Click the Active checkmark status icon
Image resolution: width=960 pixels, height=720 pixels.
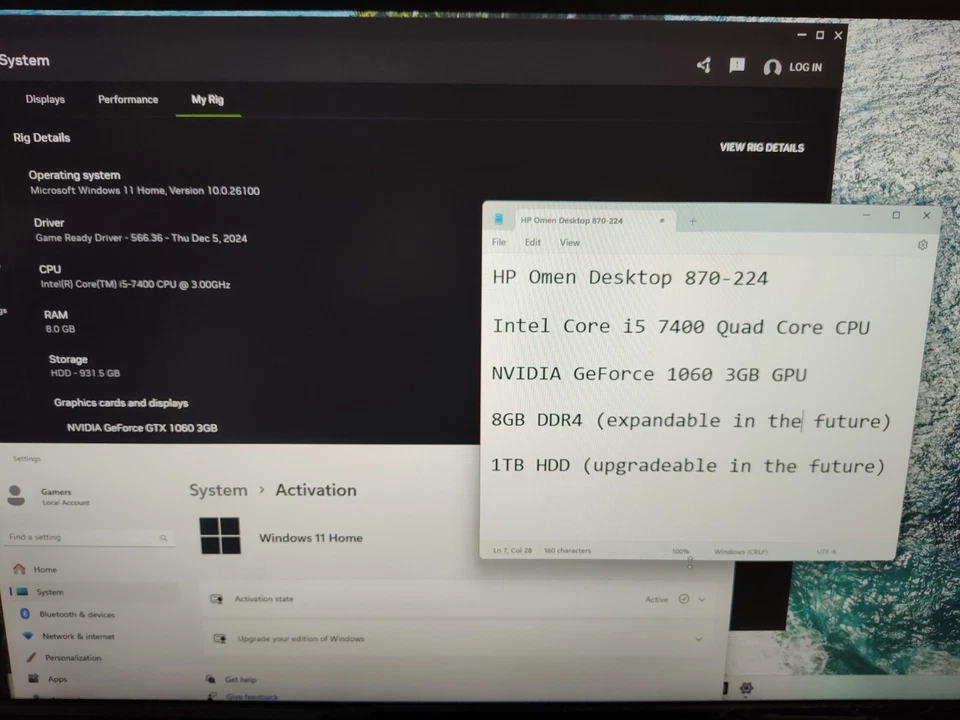pos(683,599)
